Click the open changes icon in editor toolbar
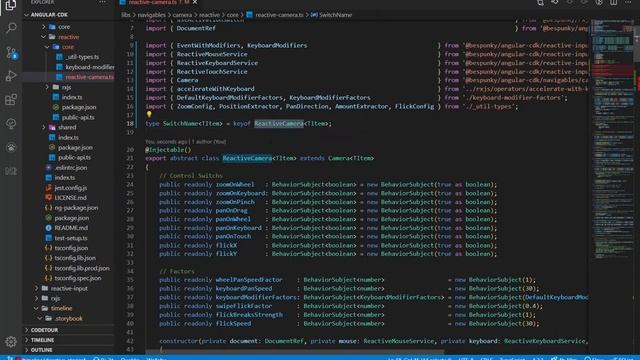This screenshot has height=360, width=640. 555,2
